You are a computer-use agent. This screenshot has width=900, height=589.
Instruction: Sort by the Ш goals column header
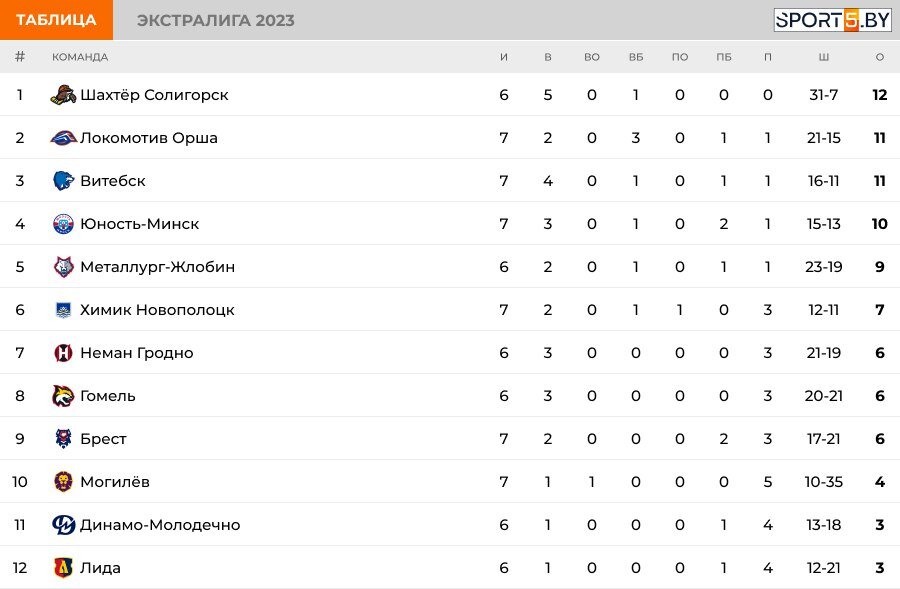(823, 57)
